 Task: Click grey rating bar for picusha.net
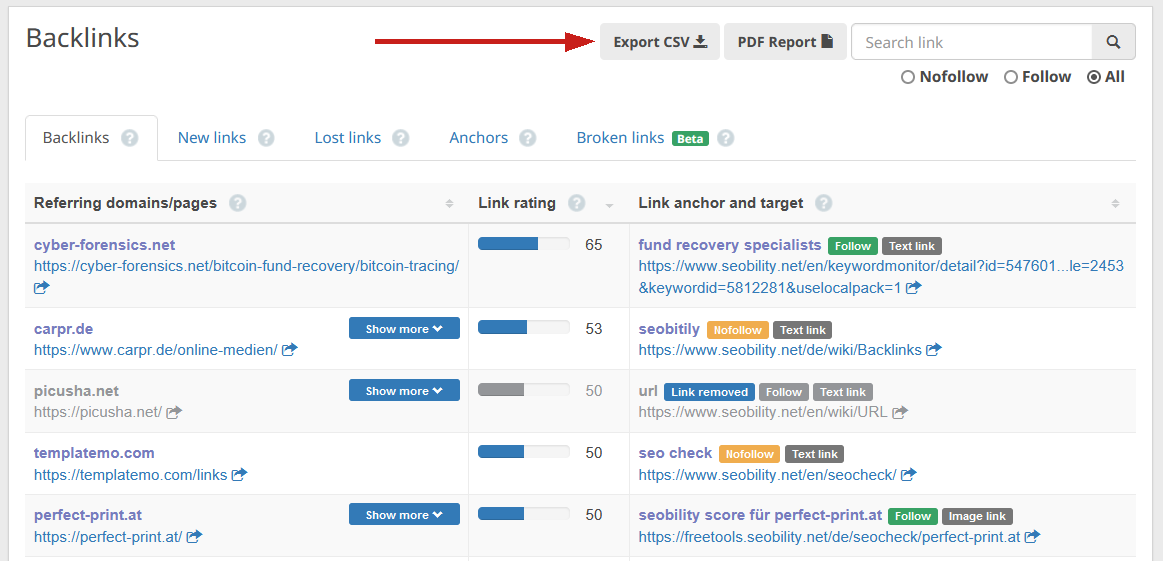[x=524, y=390]
